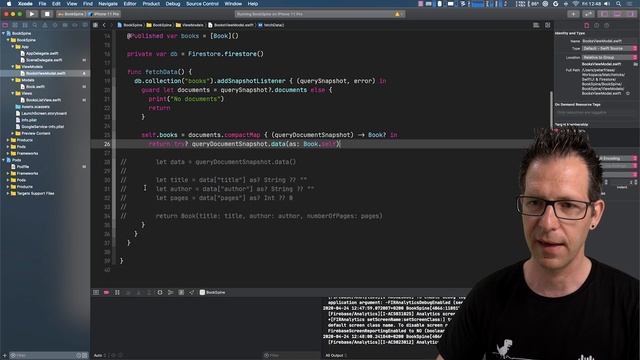
Task: Select AppDelegate.swift in navigator
Action: point(39,53)
